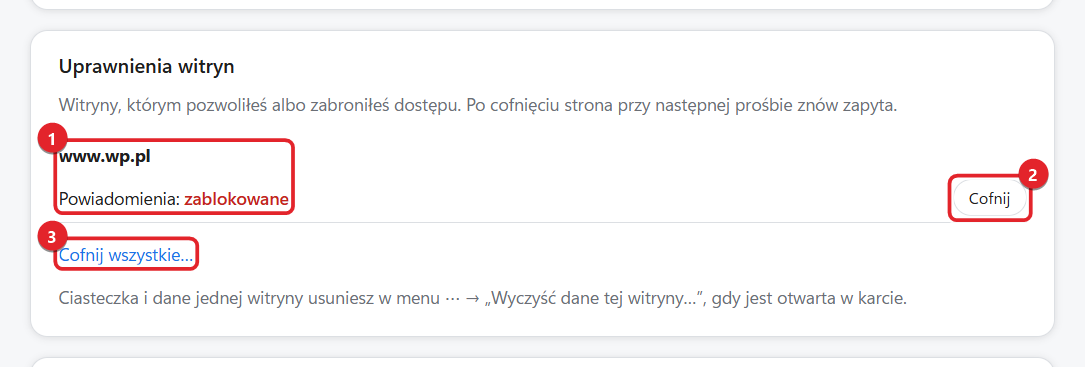Click the three-dot menu symbol in hint text
This screenshot has height=367, width=1085.
point(450,300)
